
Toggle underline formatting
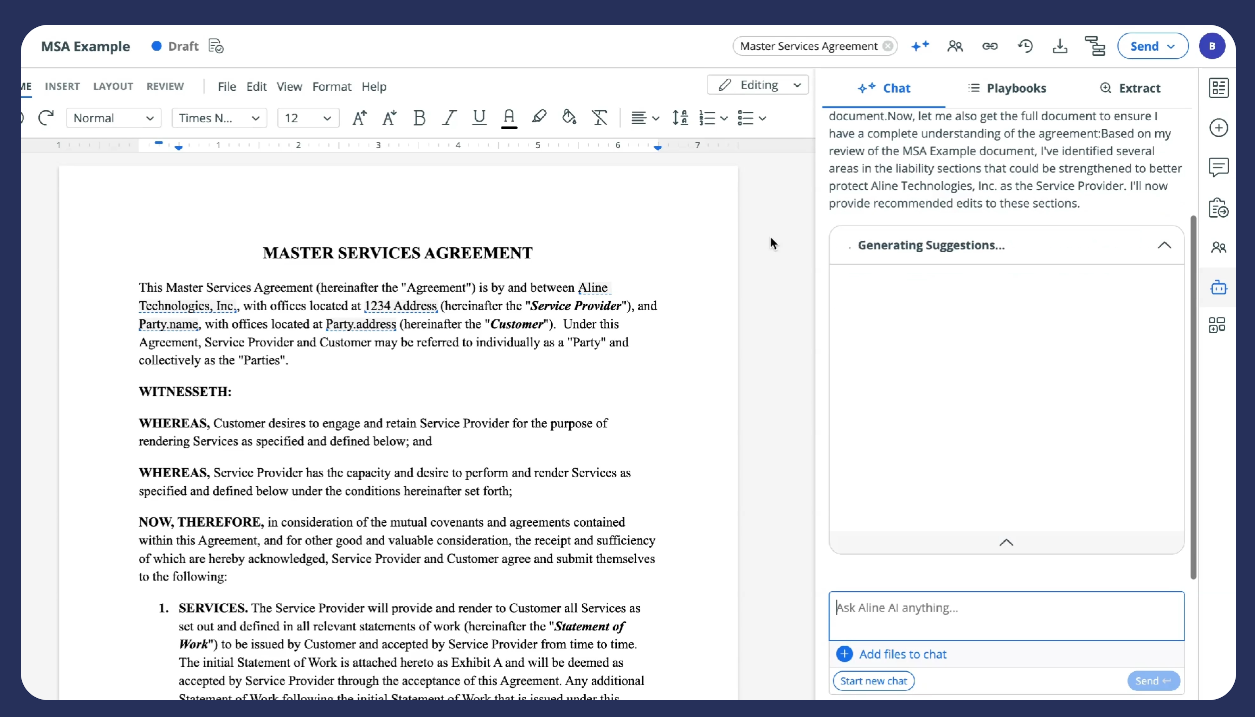[x=479, y=118]
